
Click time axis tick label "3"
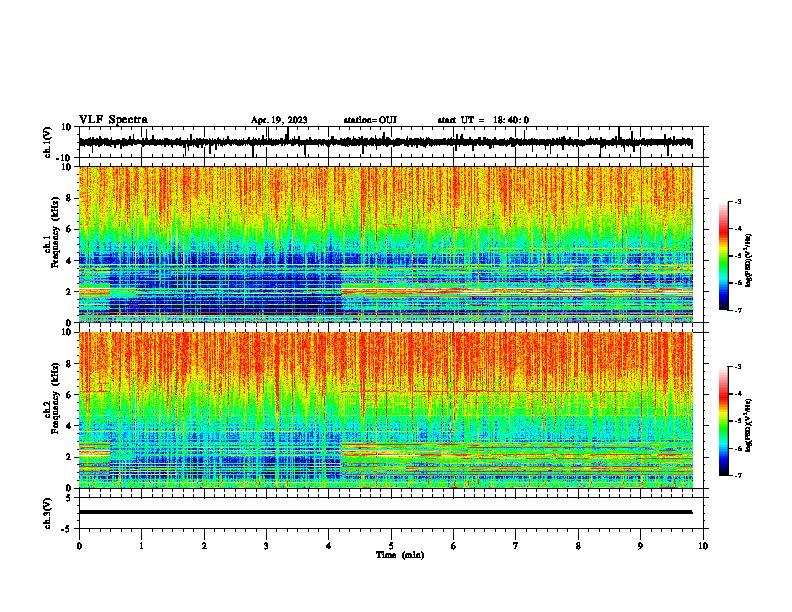pyautogui.click(x=266, y=546)
